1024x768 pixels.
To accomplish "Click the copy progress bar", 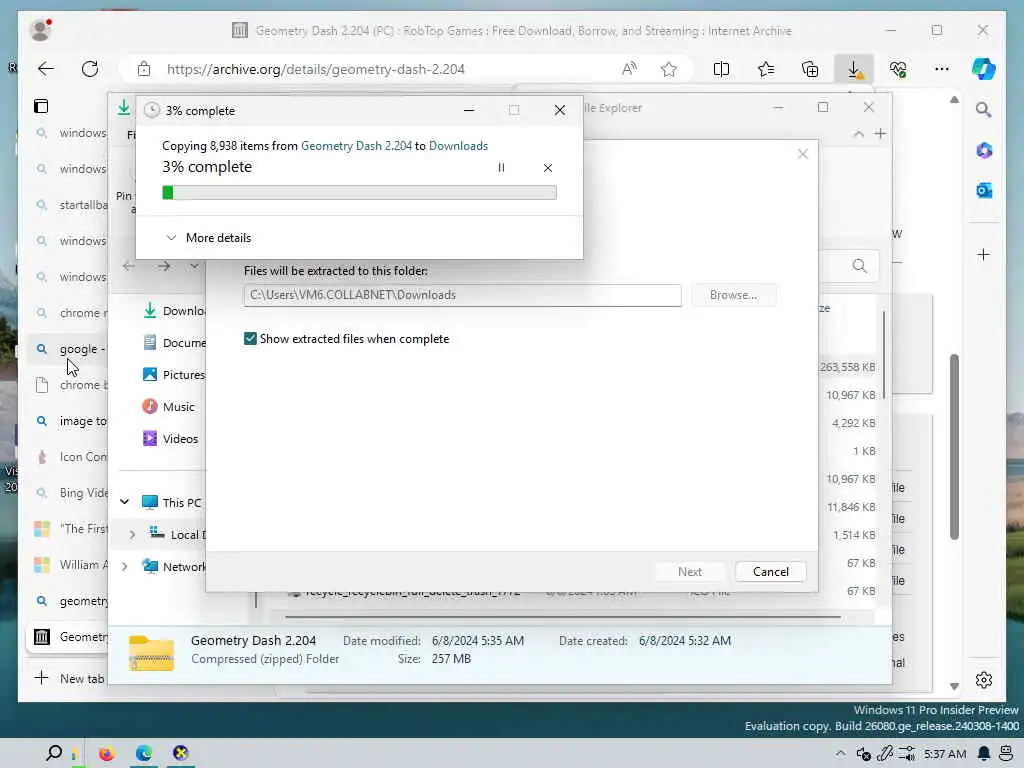I will 359,192.
